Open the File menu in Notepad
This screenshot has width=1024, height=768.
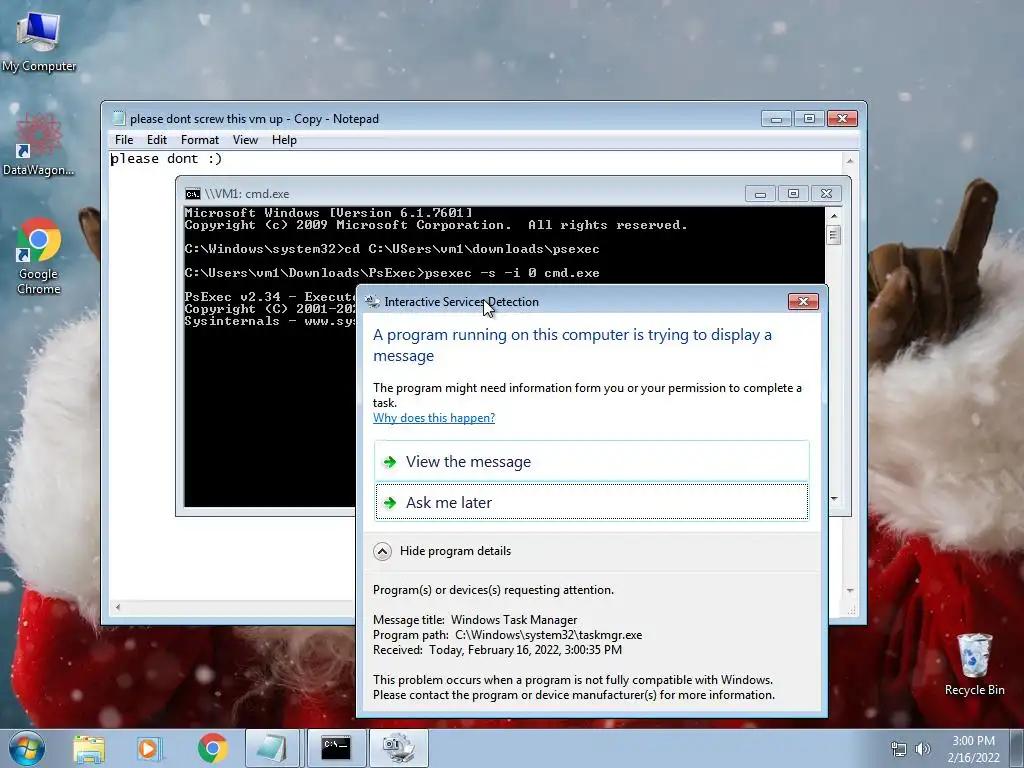point(123,140)
